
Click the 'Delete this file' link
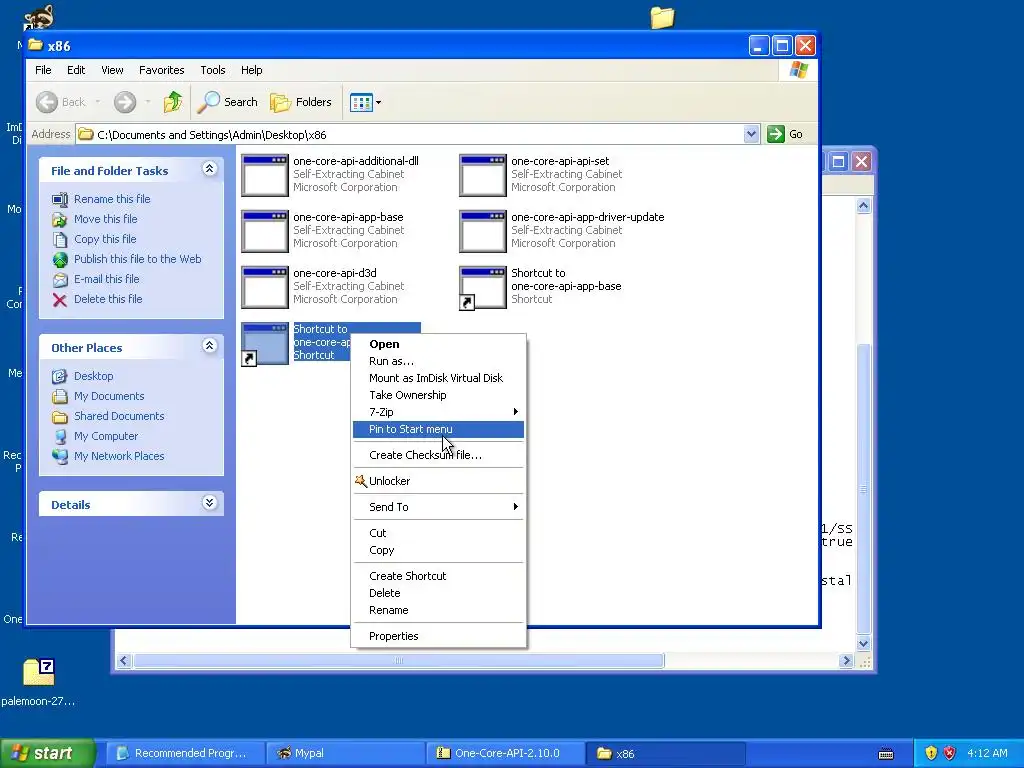(x=108, y=299)
